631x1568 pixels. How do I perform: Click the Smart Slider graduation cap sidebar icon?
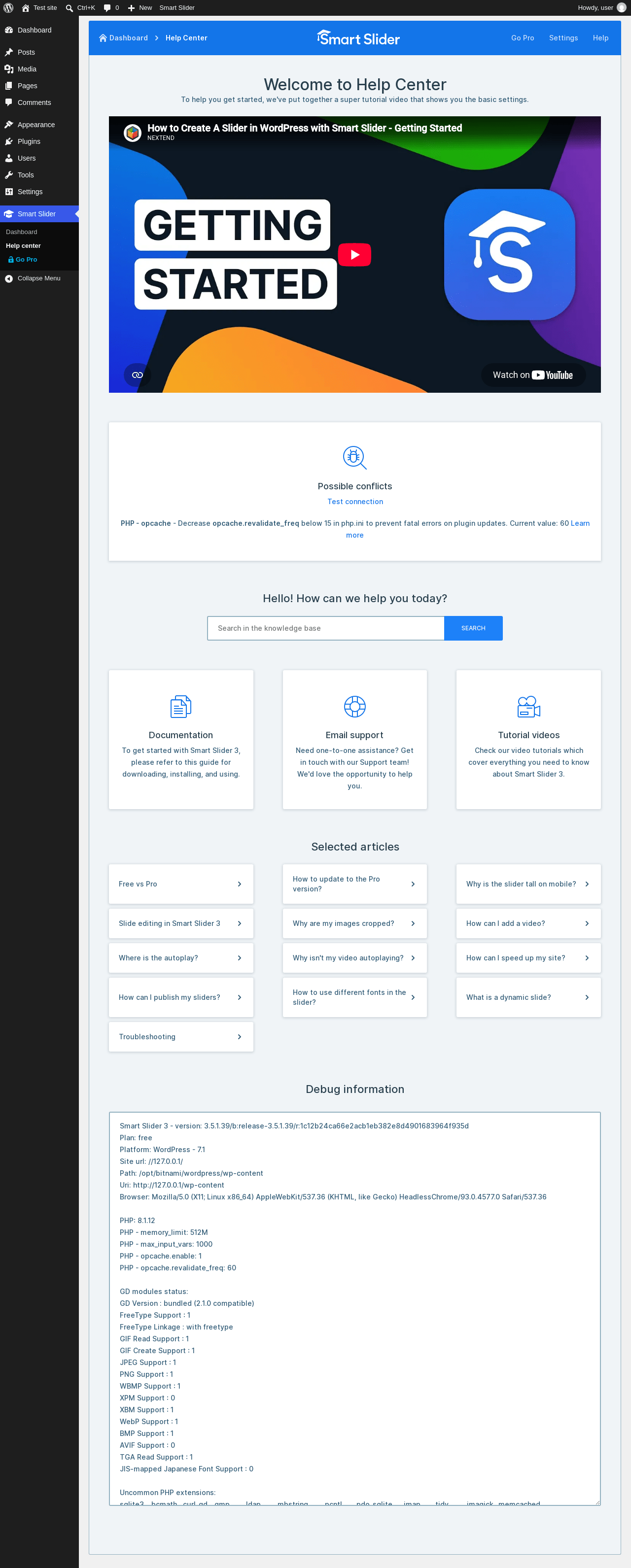(x=9, y=214)
